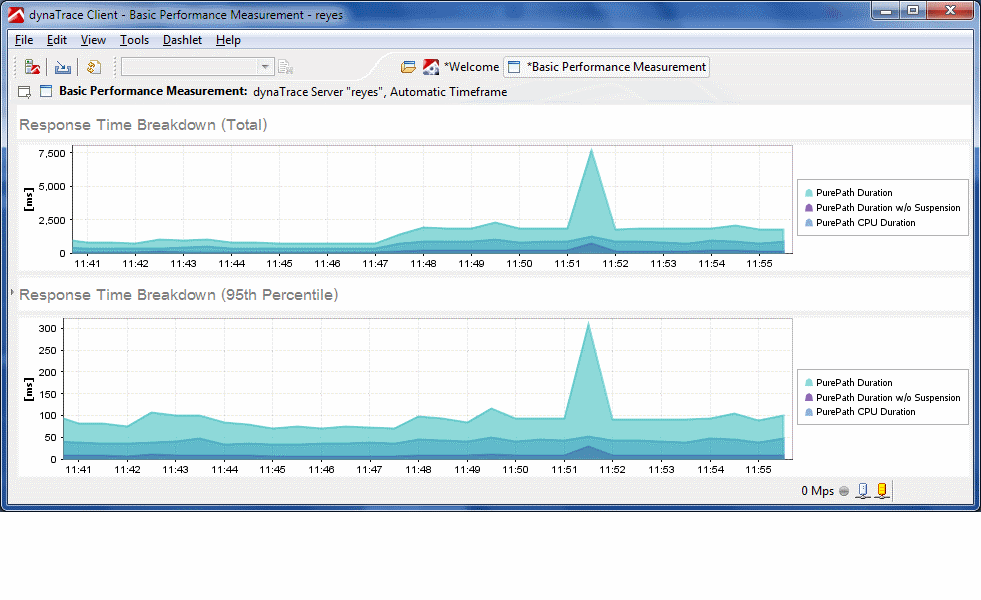Click the Response Time Breakdown (Total) title

(143, 125)
